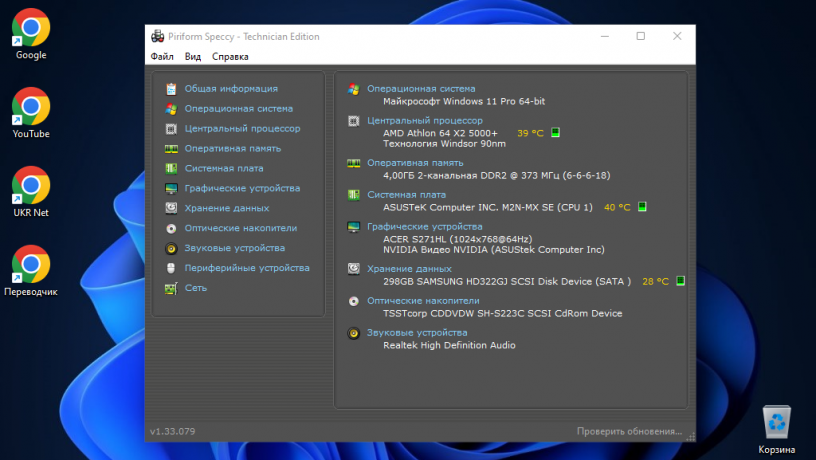Click green temperature indicator next to 40 °C

[642, 207]
